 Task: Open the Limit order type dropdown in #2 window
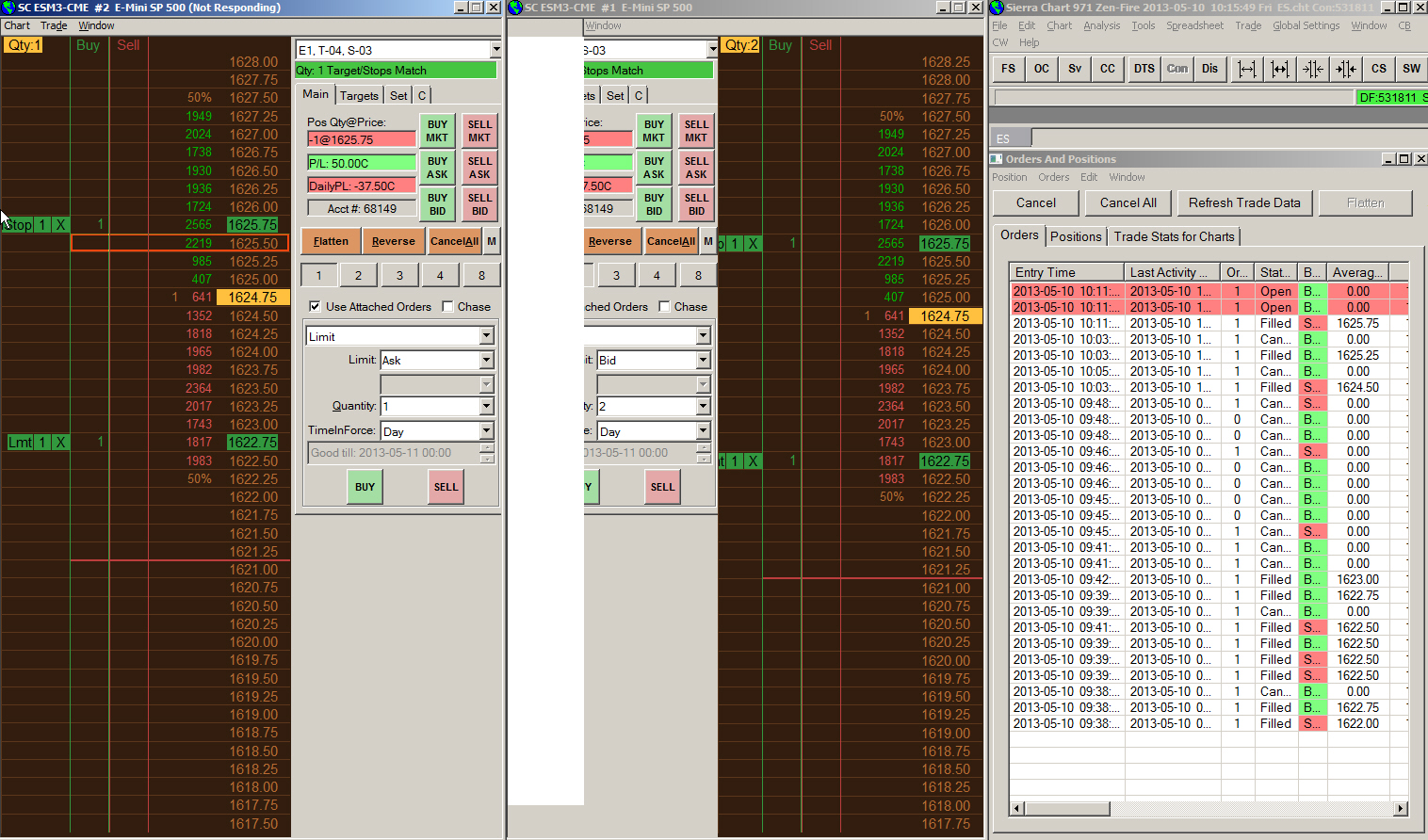487,337
